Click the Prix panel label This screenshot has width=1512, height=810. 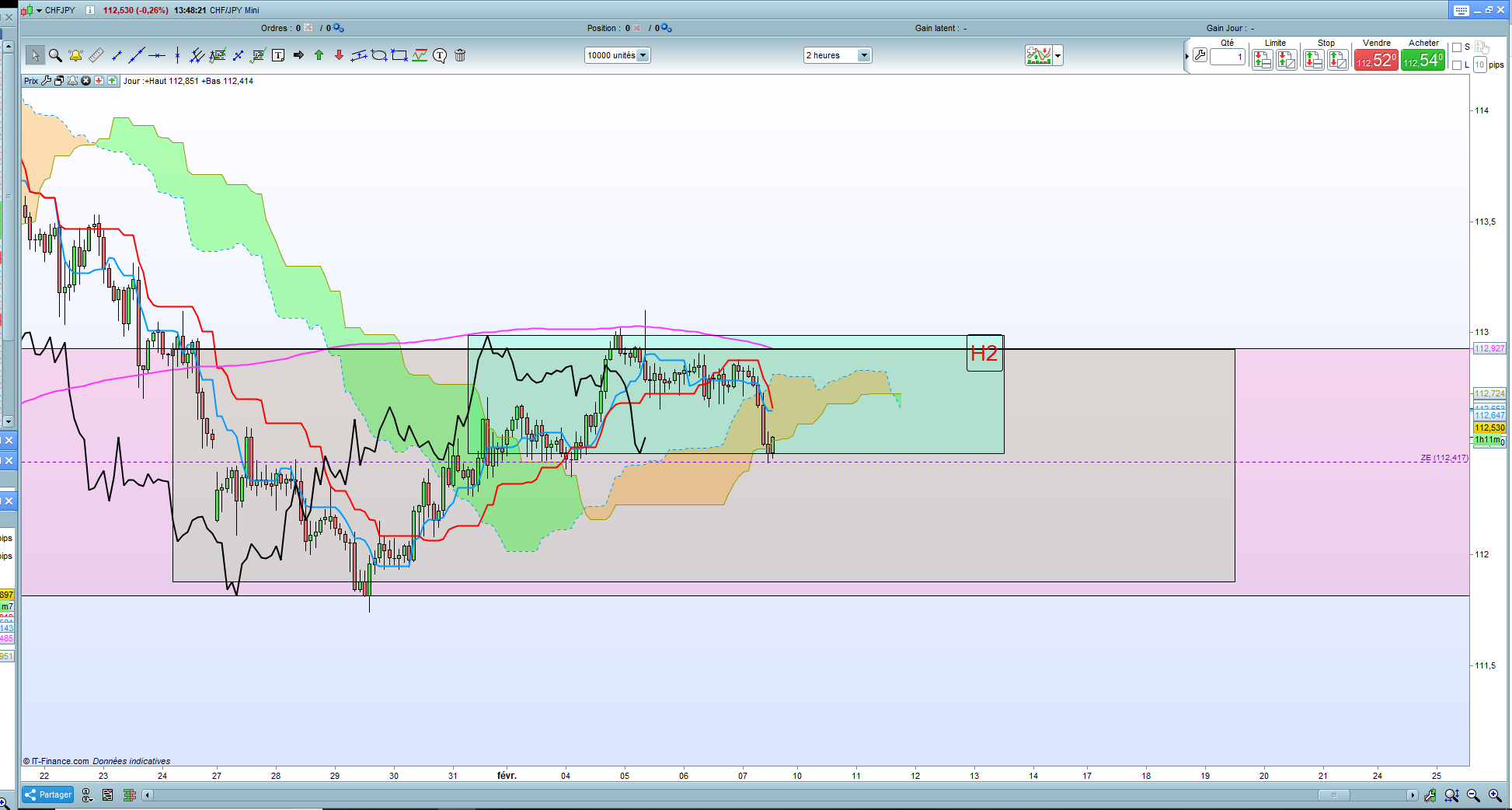click(x=31, y=81)
